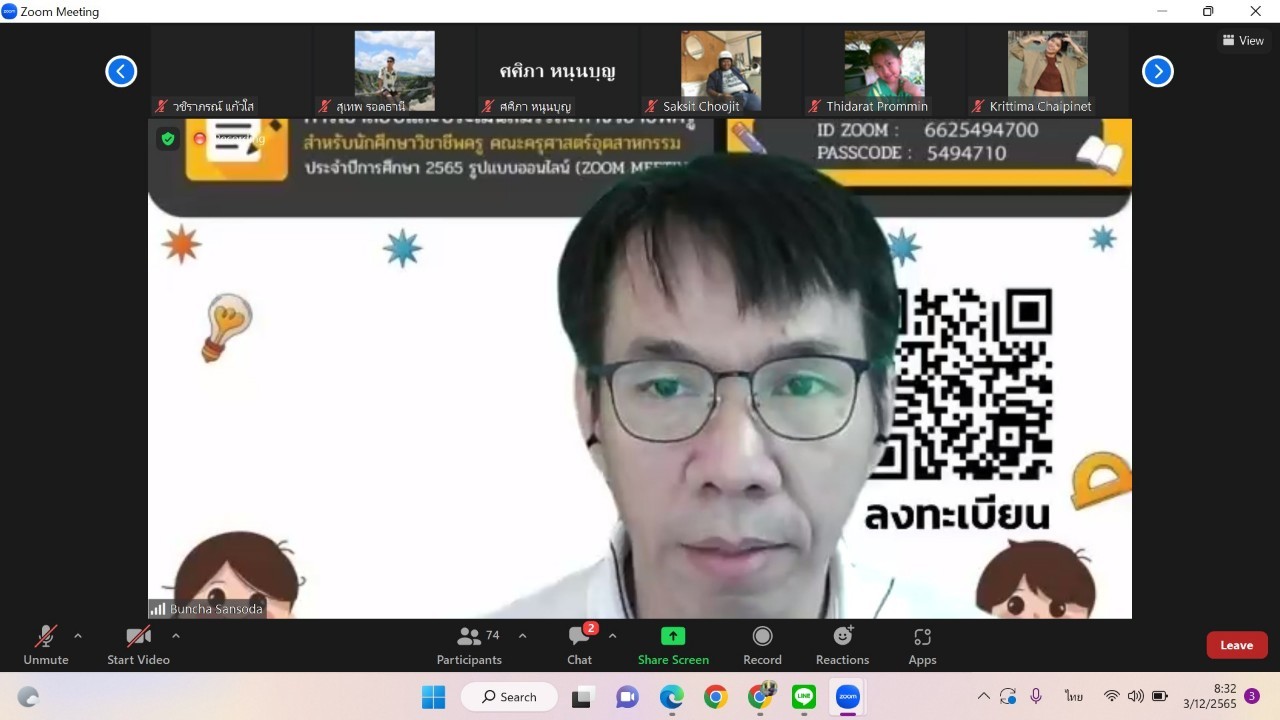The image size is (1280, 720).
Task: Open Google Chrome from the taskbar
Action: (715, 696)
